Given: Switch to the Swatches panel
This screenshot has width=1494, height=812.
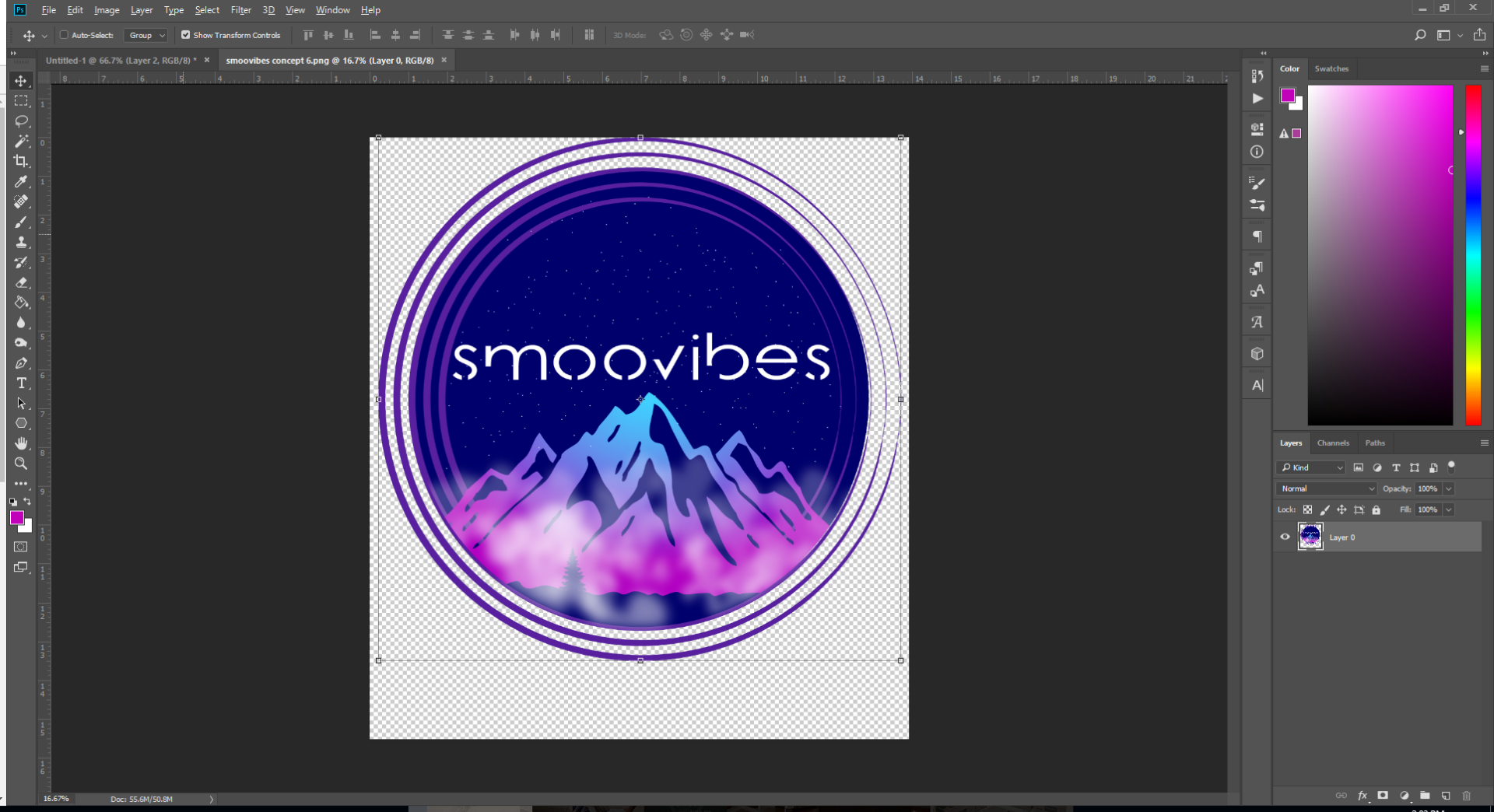Looking at the screenshot, I should click(1331, 68).
